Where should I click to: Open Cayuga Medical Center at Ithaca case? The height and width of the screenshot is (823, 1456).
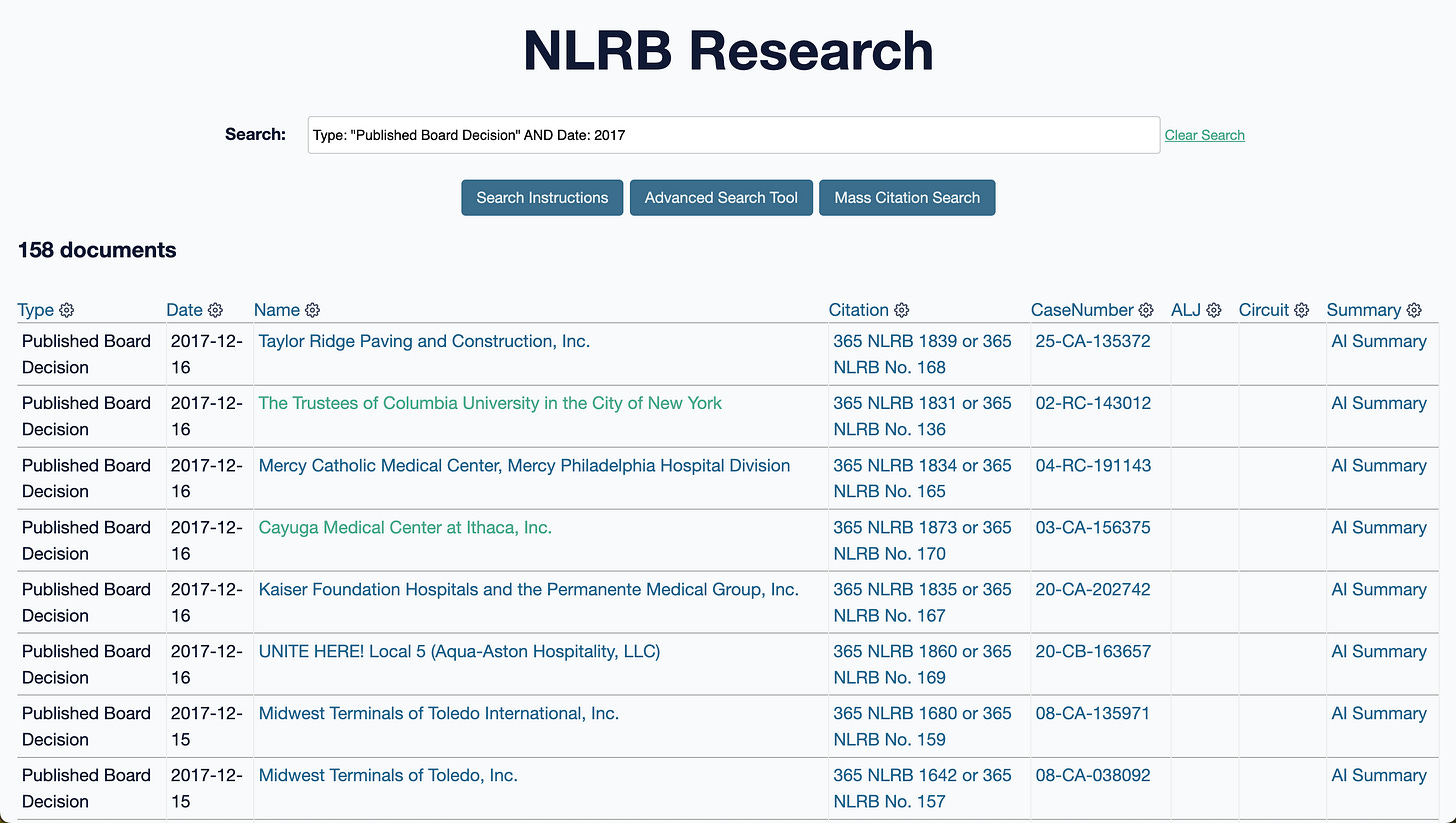click(x=405, y=527)
